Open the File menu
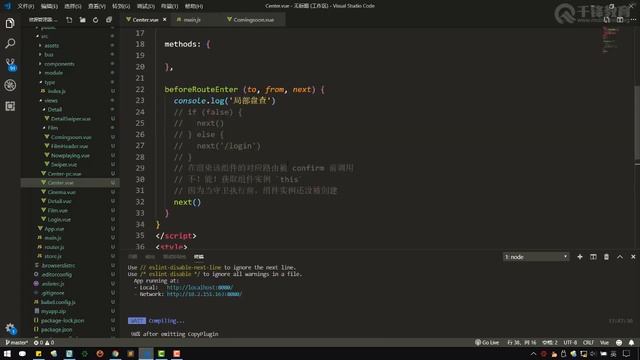640x360 pixels. pos(25,6)
